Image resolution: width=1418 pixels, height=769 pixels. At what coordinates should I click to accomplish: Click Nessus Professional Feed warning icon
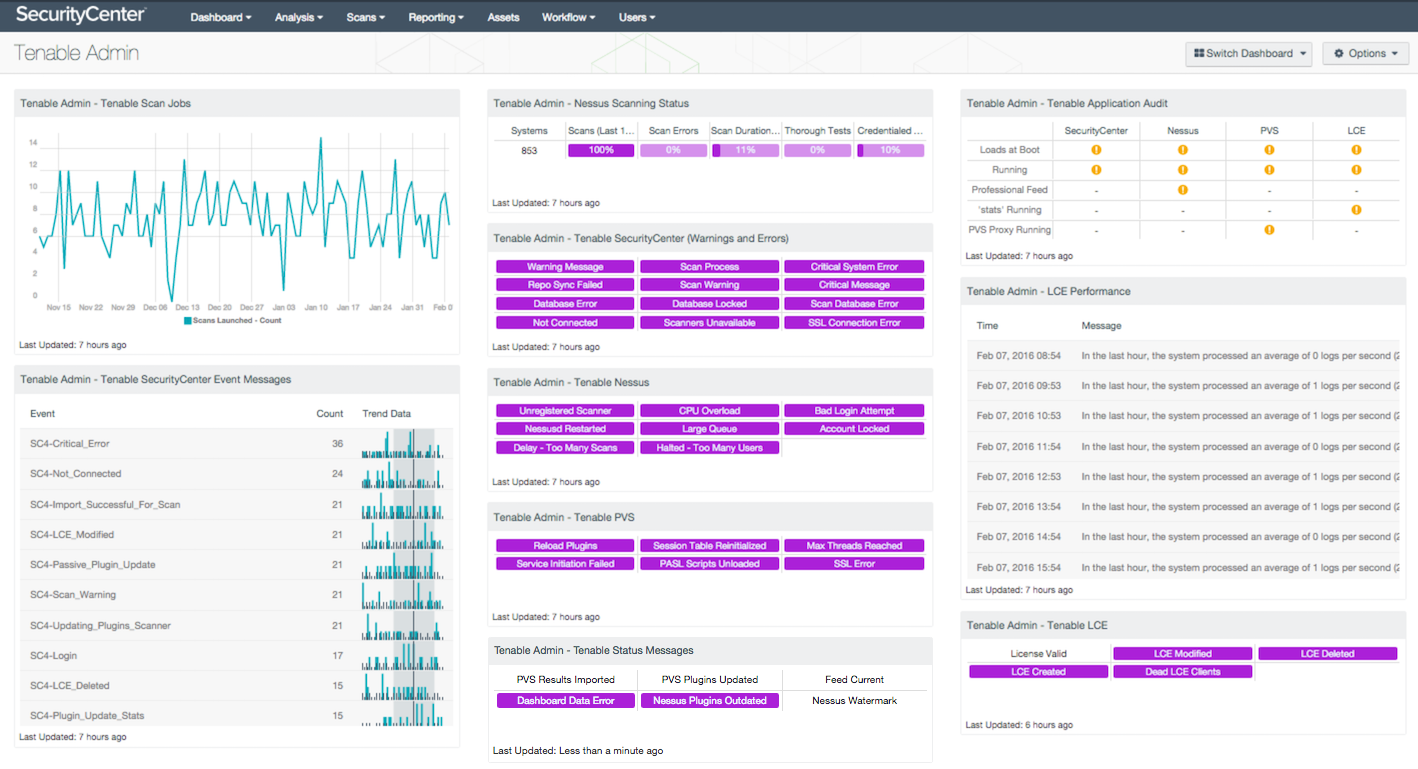(1183, 190)
